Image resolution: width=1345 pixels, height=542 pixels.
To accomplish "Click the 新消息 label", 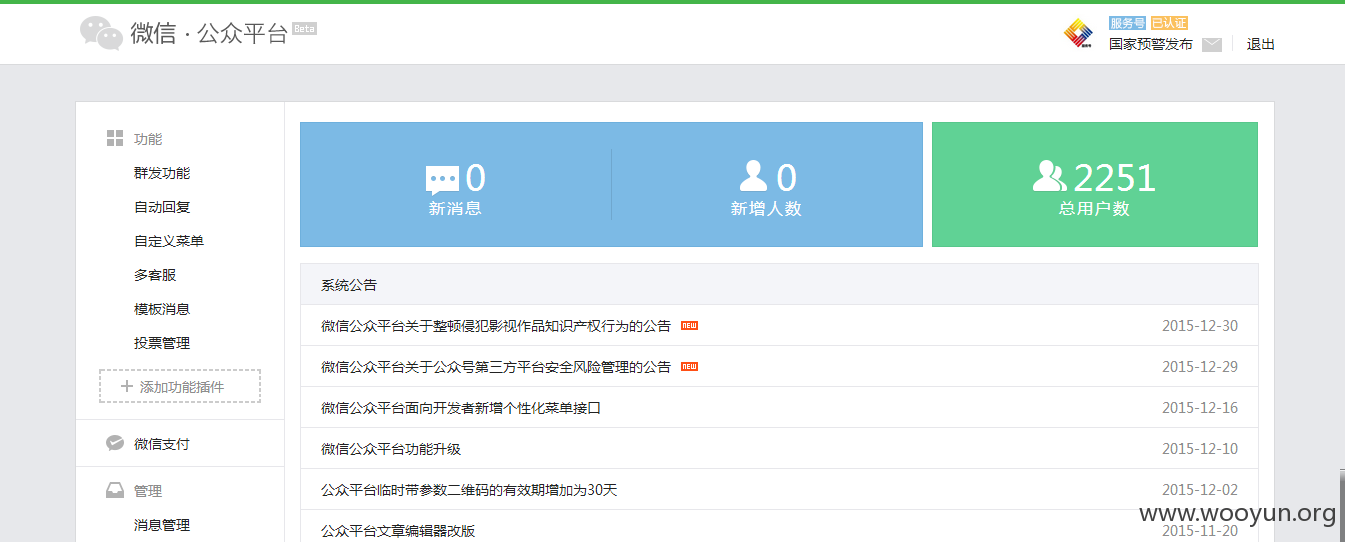I will [455, 209].
